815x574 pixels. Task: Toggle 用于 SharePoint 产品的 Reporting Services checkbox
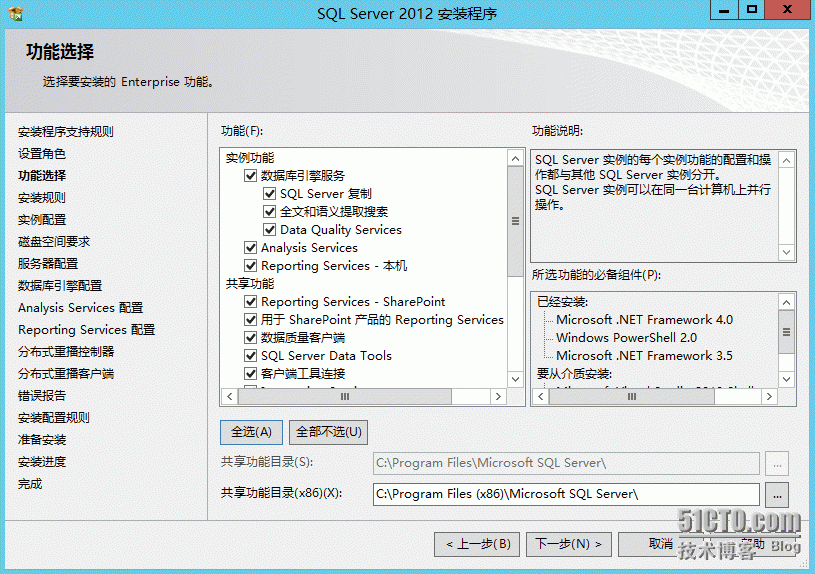click(251, 320)
